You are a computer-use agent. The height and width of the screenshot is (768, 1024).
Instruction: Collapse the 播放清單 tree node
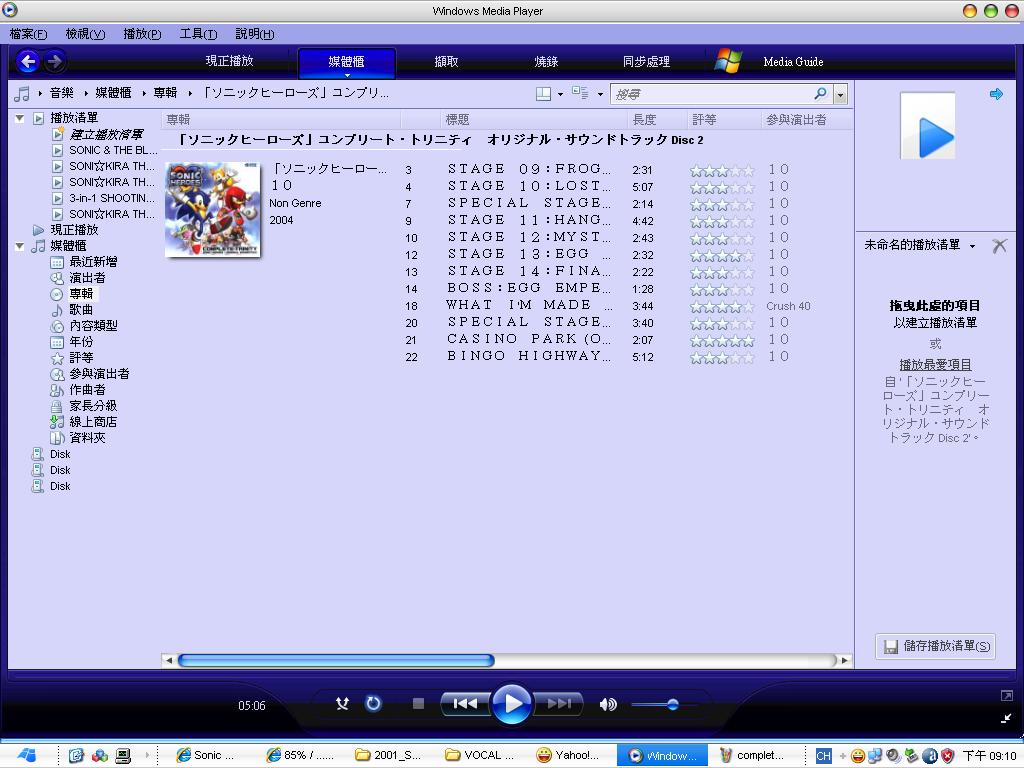(20, 117)
